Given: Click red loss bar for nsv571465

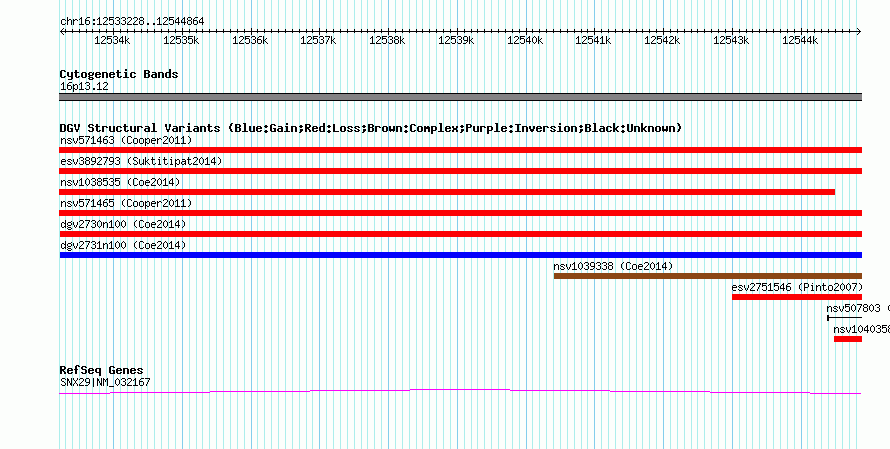Looking at the screenshot, I should pyautogui.click(x=460, y=213).
